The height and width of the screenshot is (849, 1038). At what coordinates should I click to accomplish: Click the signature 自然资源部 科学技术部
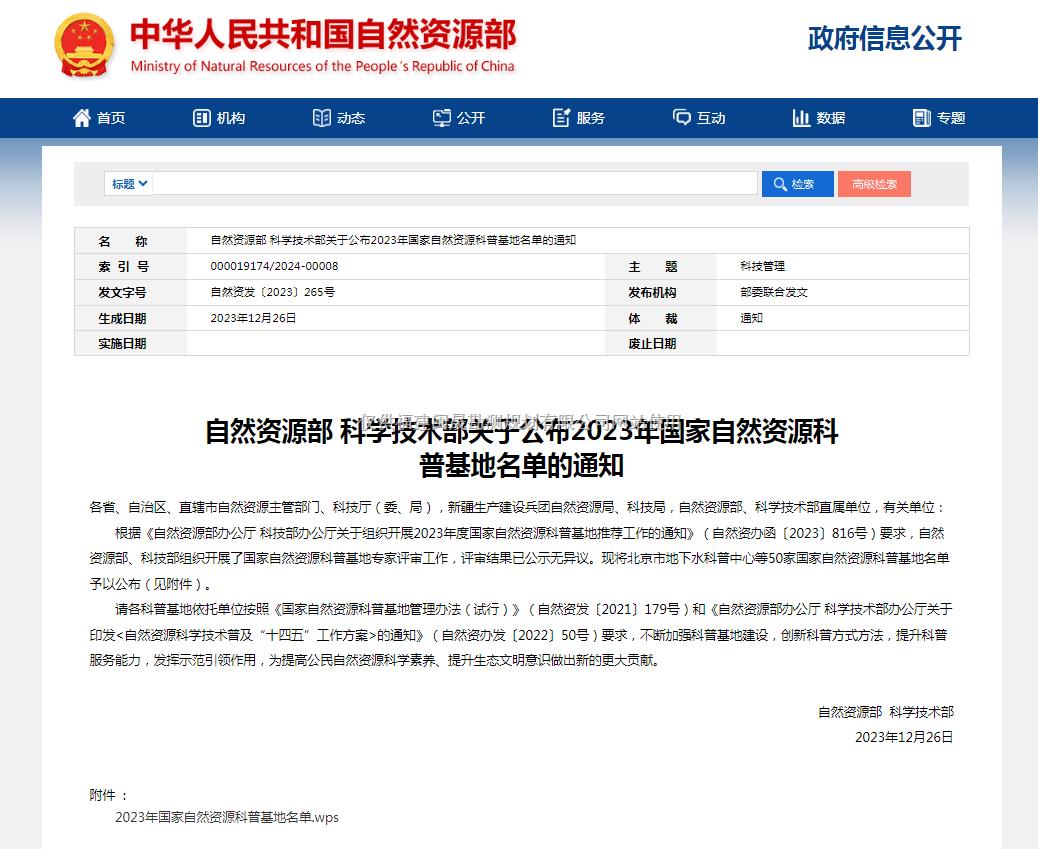click(886, 712)
